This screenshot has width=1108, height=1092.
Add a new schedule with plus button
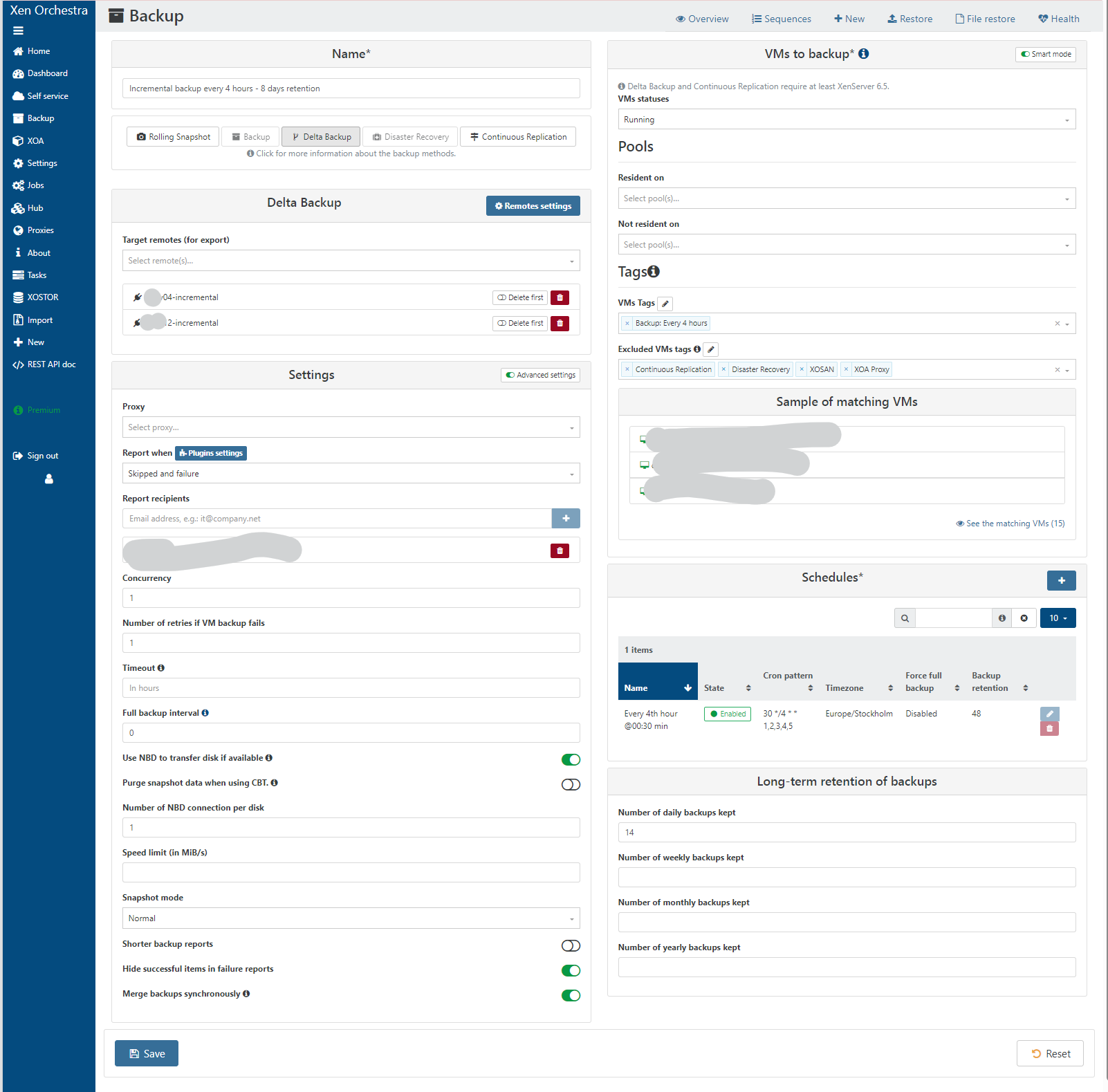tap(1061, 580)
